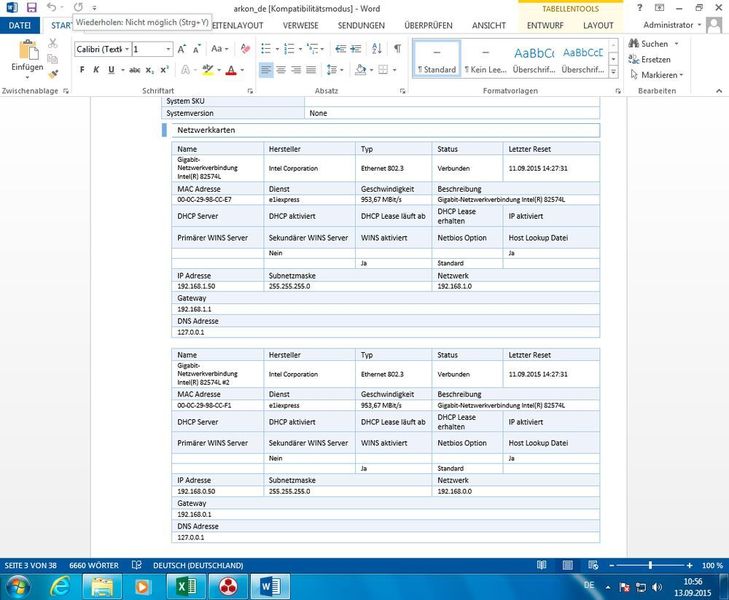729x600 pixels.
Task: Open the ÜBERPRÜFEN ribbon tab
Action: (428, 24)
